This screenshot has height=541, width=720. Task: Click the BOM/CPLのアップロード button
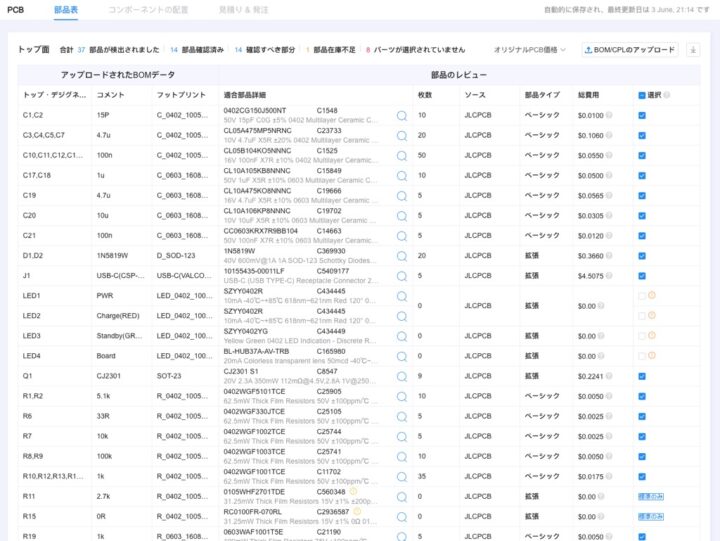point(629,49)
